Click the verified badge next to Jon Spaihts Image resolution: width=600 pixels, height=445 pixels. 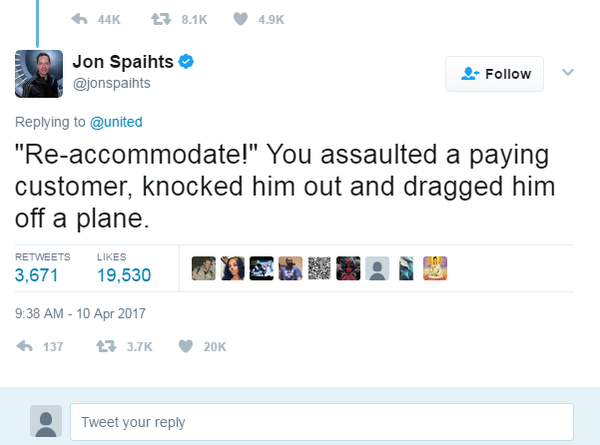pyautogui.click(x=186, y=62)
